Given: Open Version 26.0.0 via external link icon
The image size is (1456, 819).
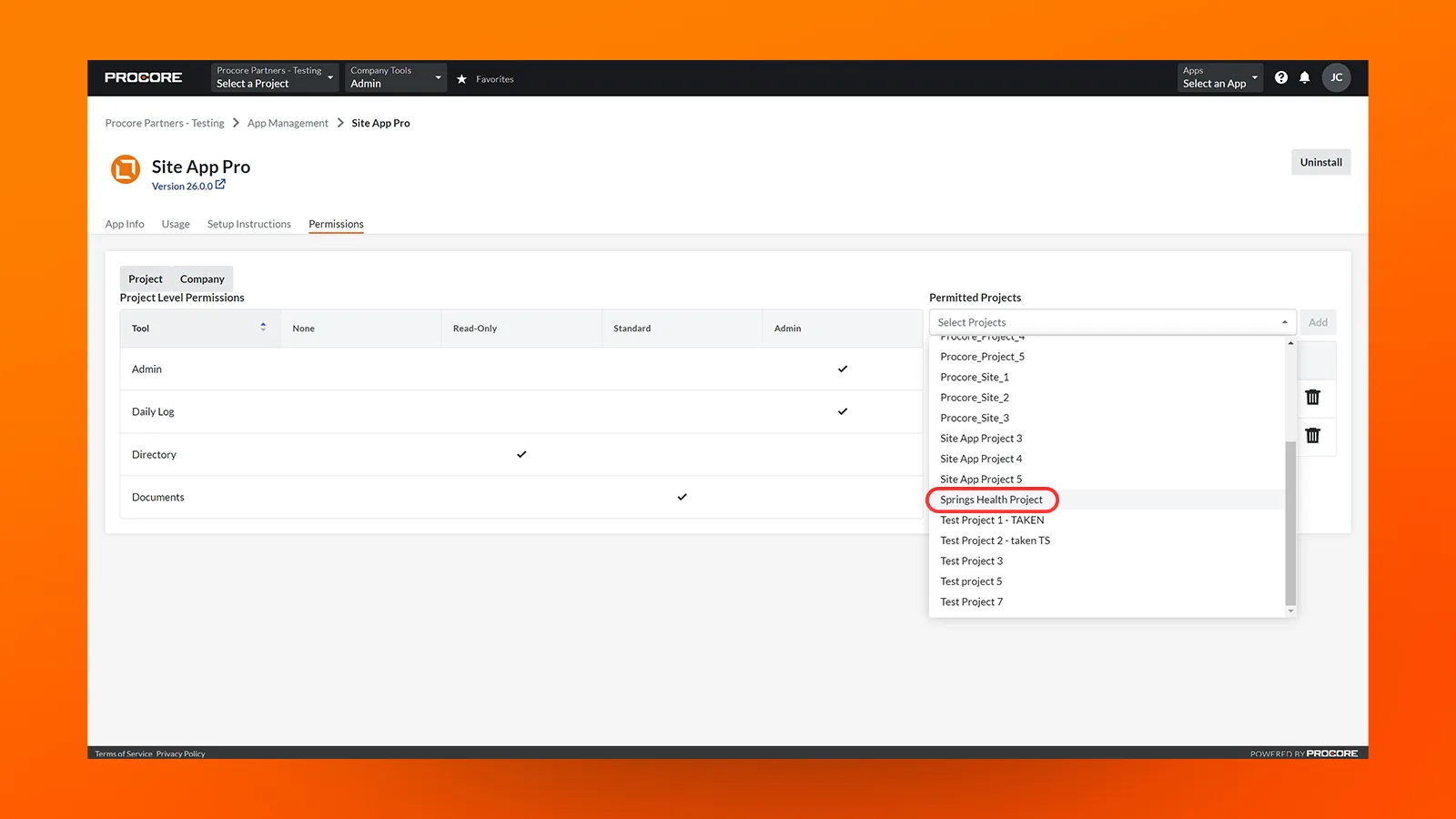Looking at the screenshot, I should point(218,186).
